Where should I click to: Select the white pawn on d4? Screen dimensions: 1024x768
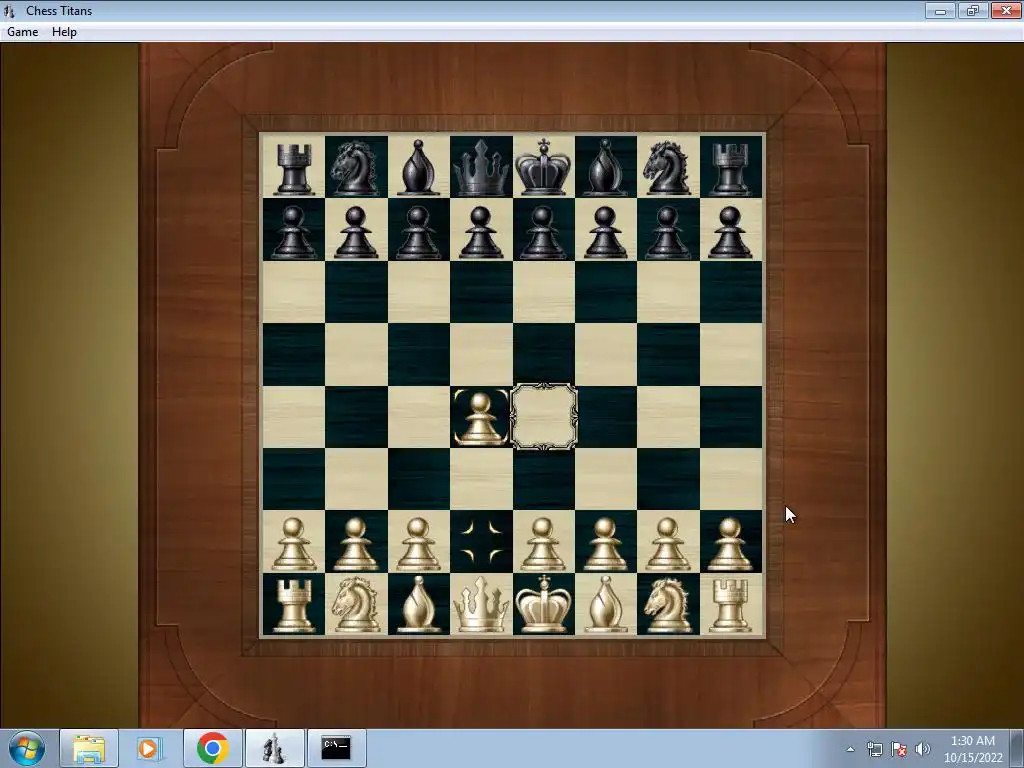coord(481,417)
